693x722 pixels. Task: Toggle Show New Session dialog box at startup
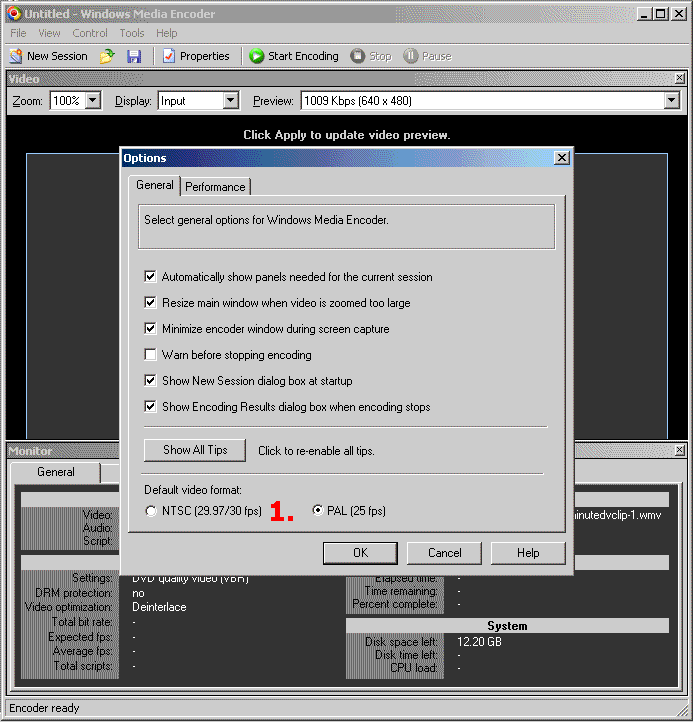(x=150, y=380)
